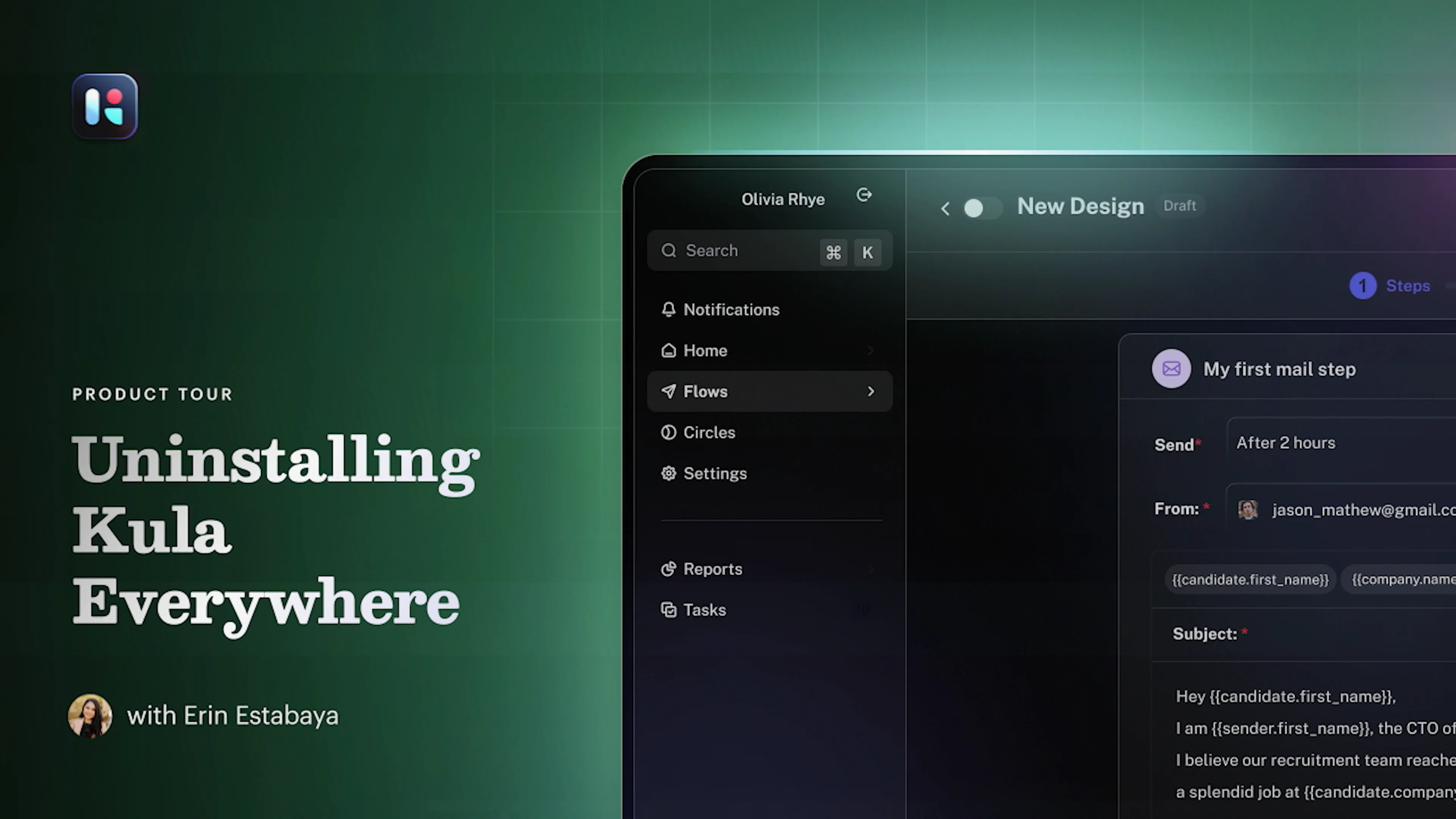Expand the Flows submenu chevron
This screenshot has width=1456, height=819.
[x=871, y=391]
